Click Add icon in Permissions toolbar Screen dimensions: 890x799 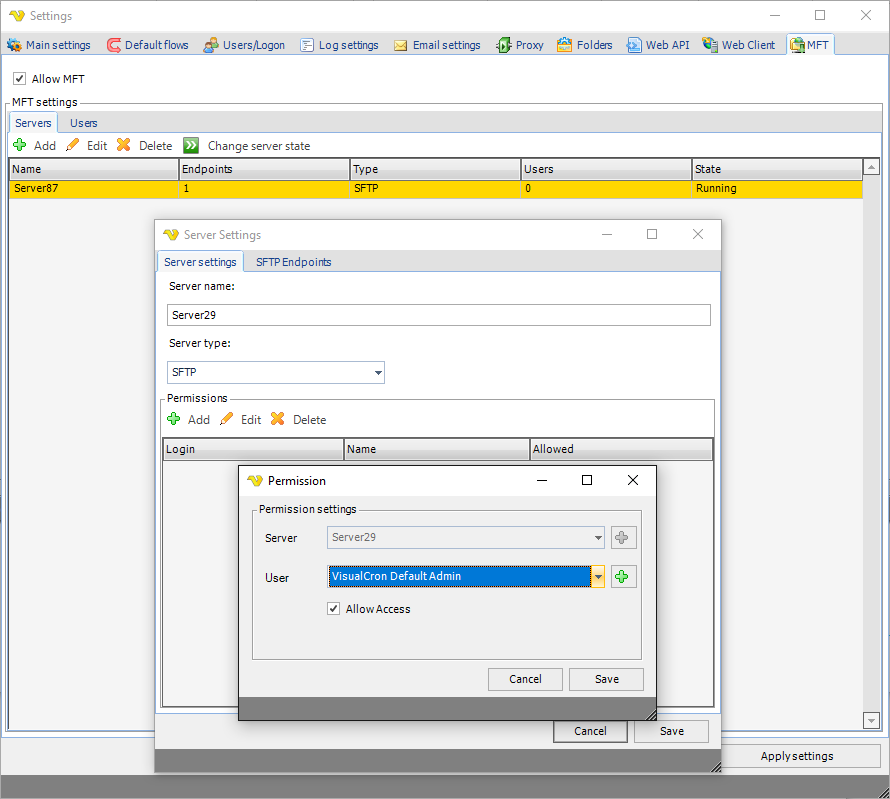click(174, 420)
